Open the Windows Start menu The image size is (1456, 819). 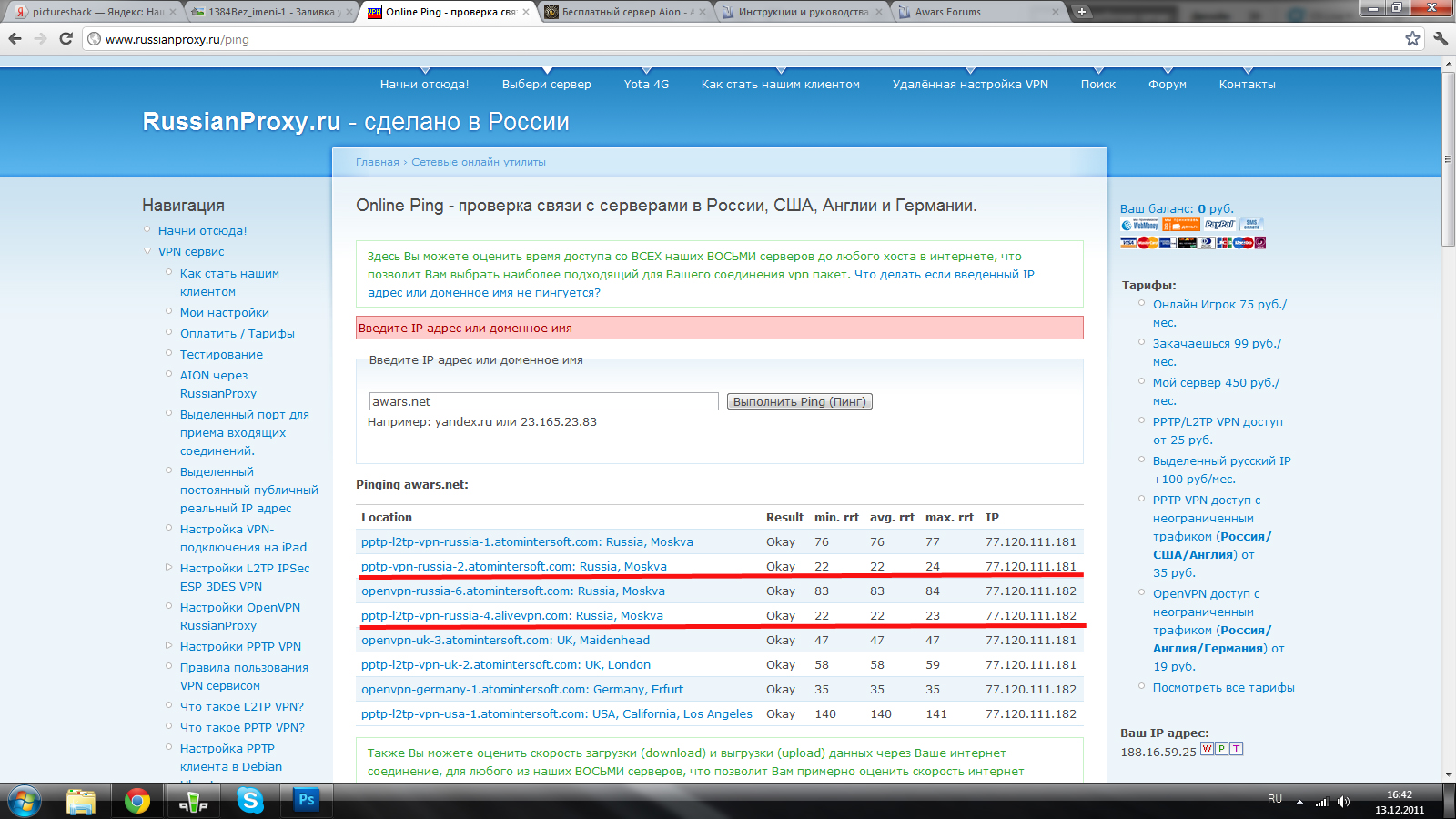point(25,802)
